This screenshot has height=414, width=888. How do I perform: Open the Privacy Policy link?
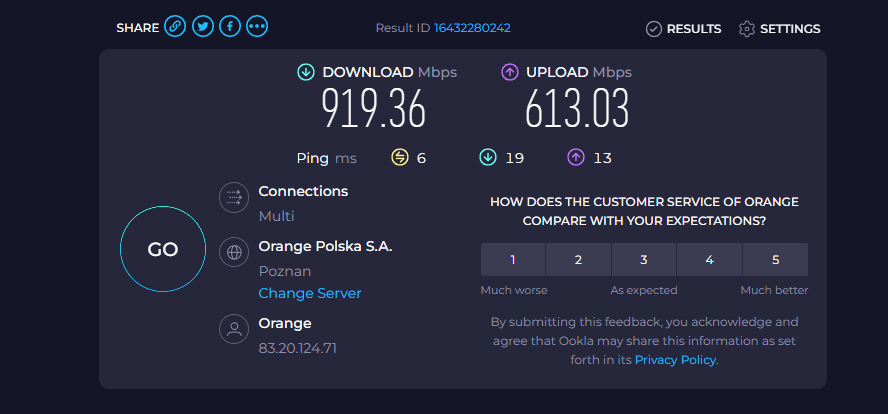(x=675, y=360)
